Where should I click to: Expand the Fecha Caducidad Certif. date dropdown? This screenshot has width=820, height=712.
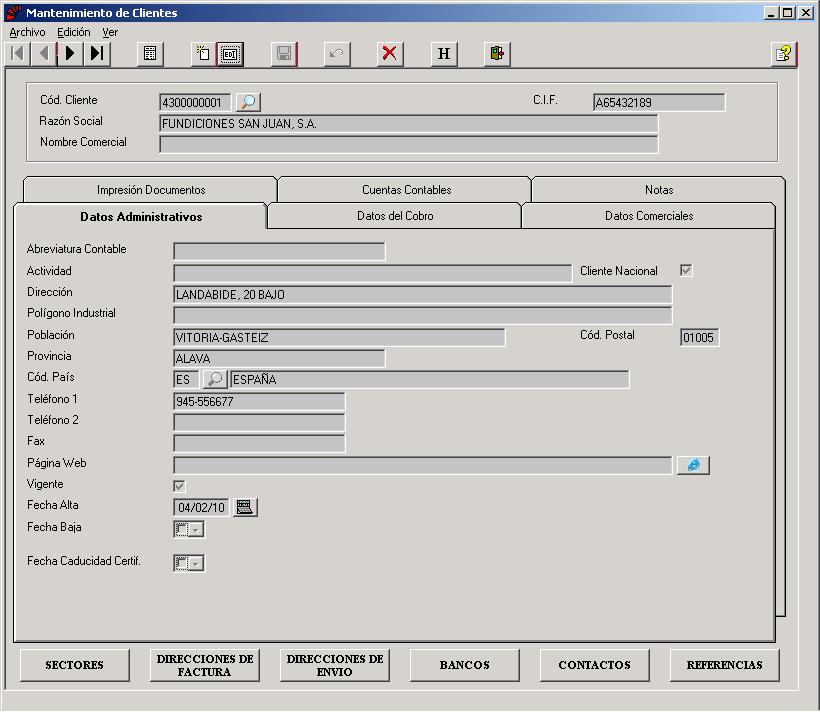pyautogui.click(x=196, y=564)
